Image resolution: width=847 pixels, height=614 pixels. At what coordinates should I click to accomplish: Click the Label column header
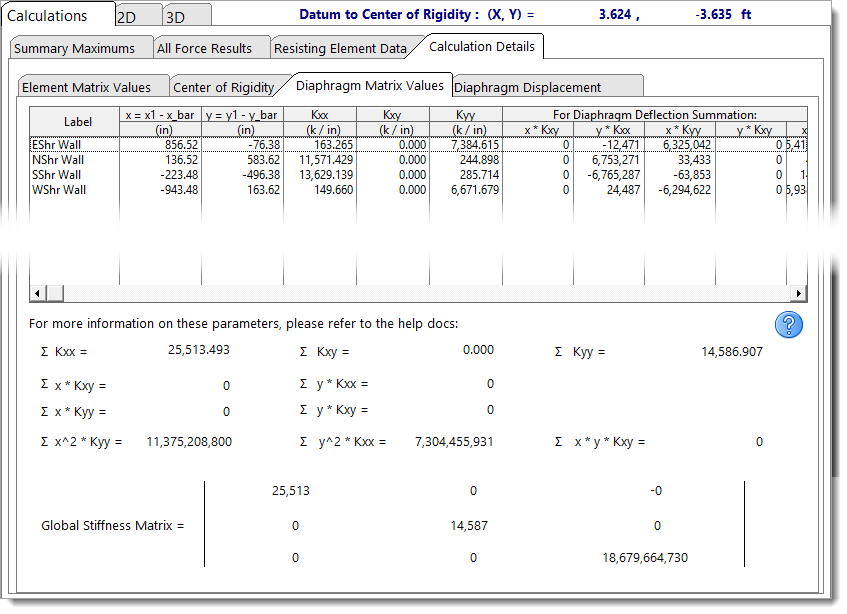click(75, 122)
